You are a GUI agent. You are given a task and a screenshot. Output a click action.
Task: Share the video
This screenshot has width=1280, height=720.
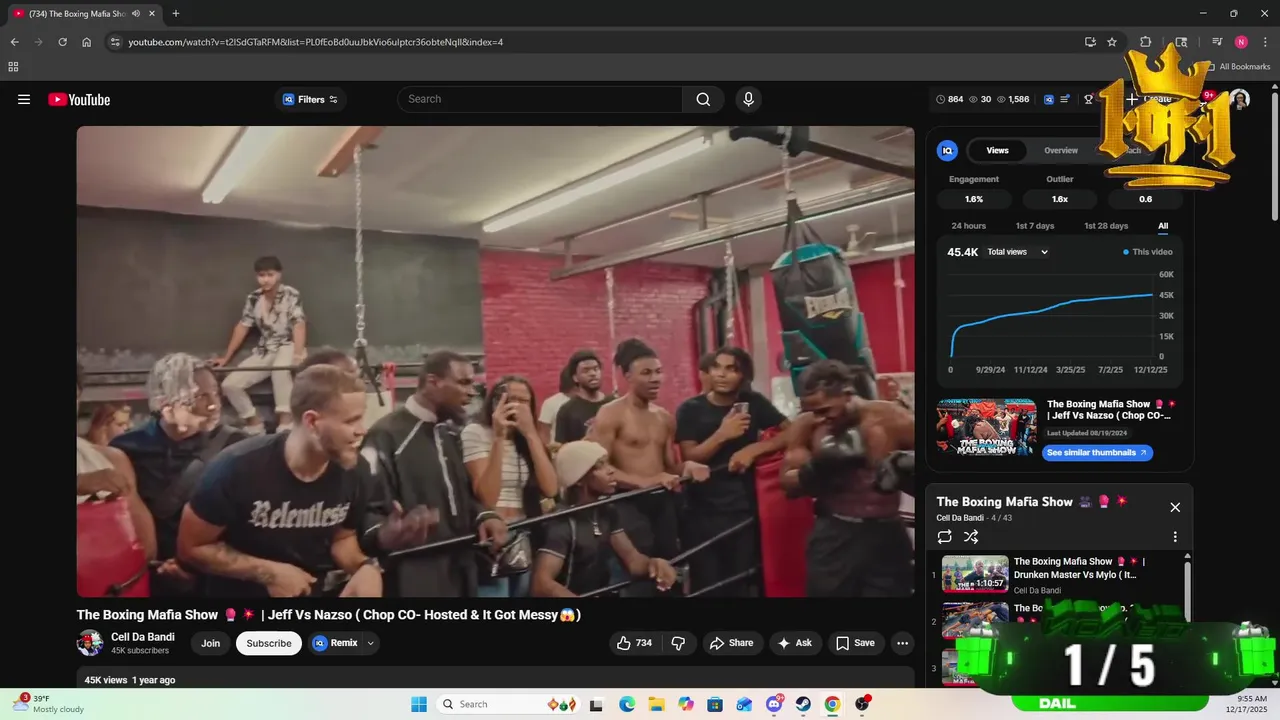730,643
